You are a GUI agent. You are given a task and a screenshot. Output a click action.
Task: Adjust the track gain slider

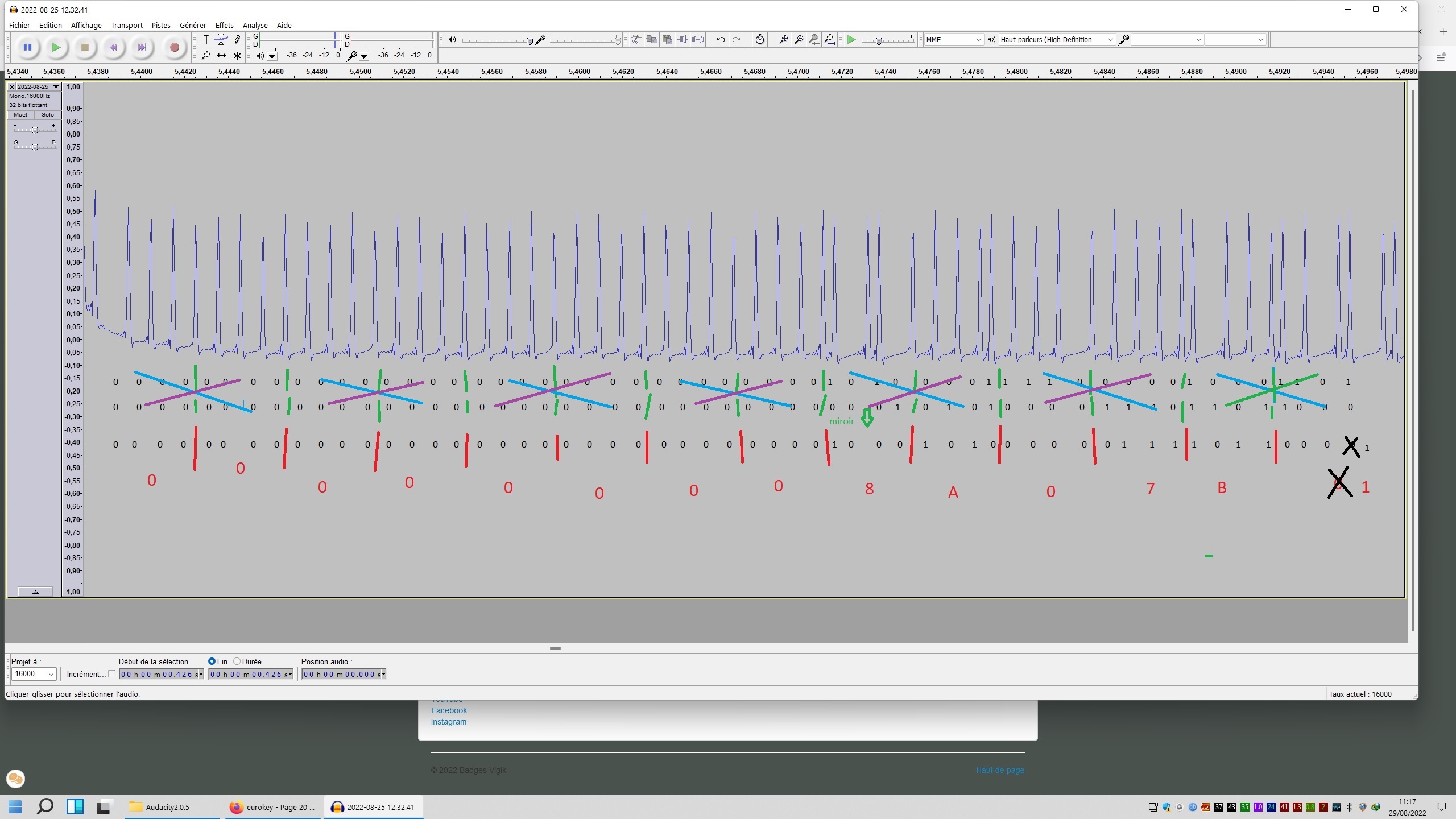tap(35, 130)
